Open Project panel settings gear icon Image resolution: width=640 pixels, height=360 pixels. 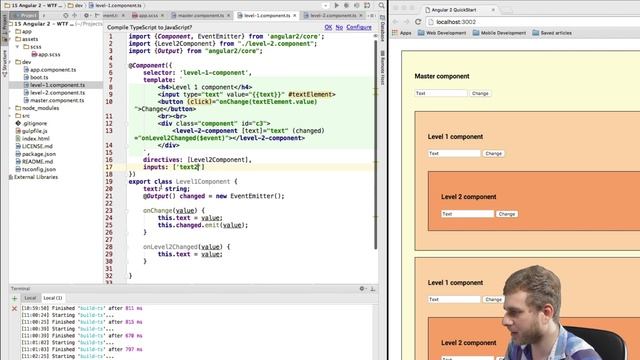(x=87, y=15)
